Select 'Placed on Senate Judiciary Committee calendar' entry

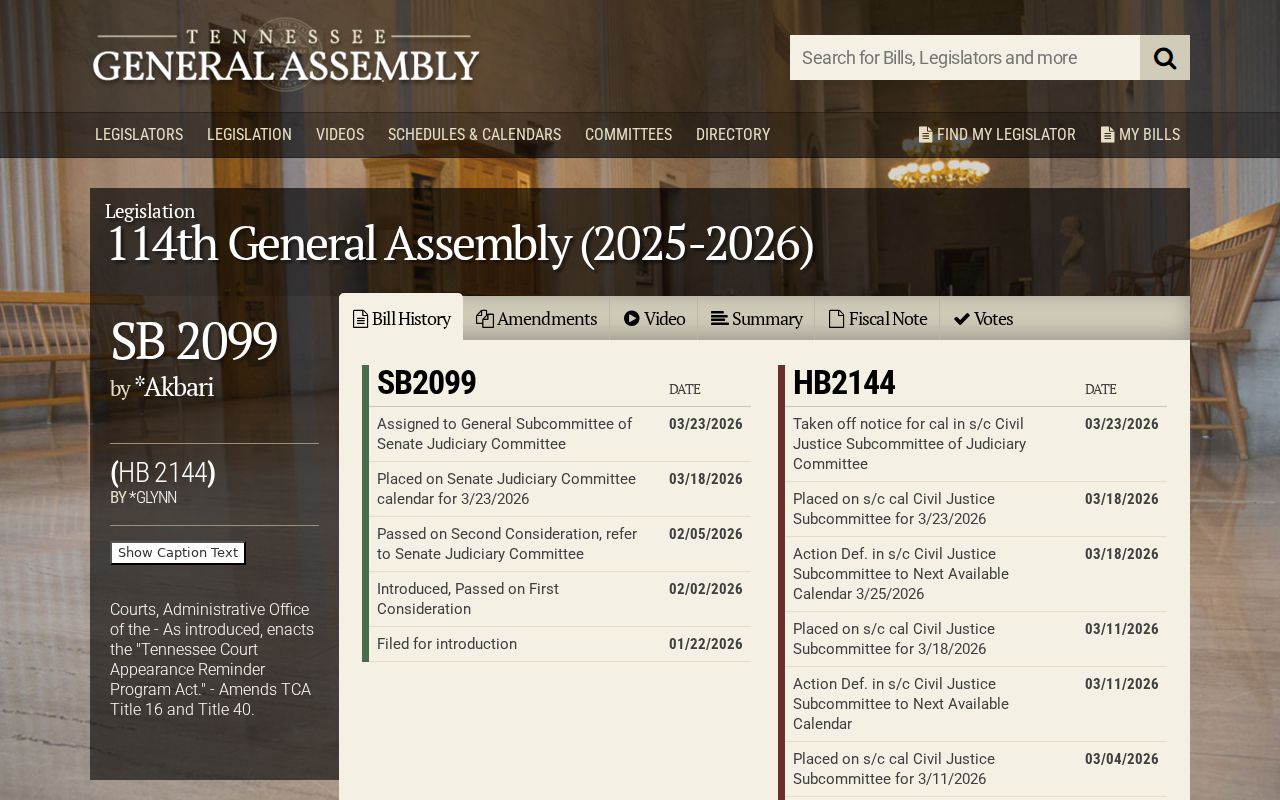pyautogui.click(x=507, y=489)
